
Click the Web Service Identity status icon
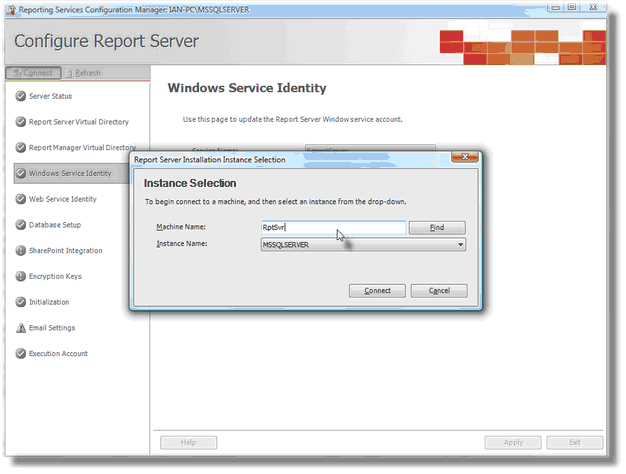[20, 199]
